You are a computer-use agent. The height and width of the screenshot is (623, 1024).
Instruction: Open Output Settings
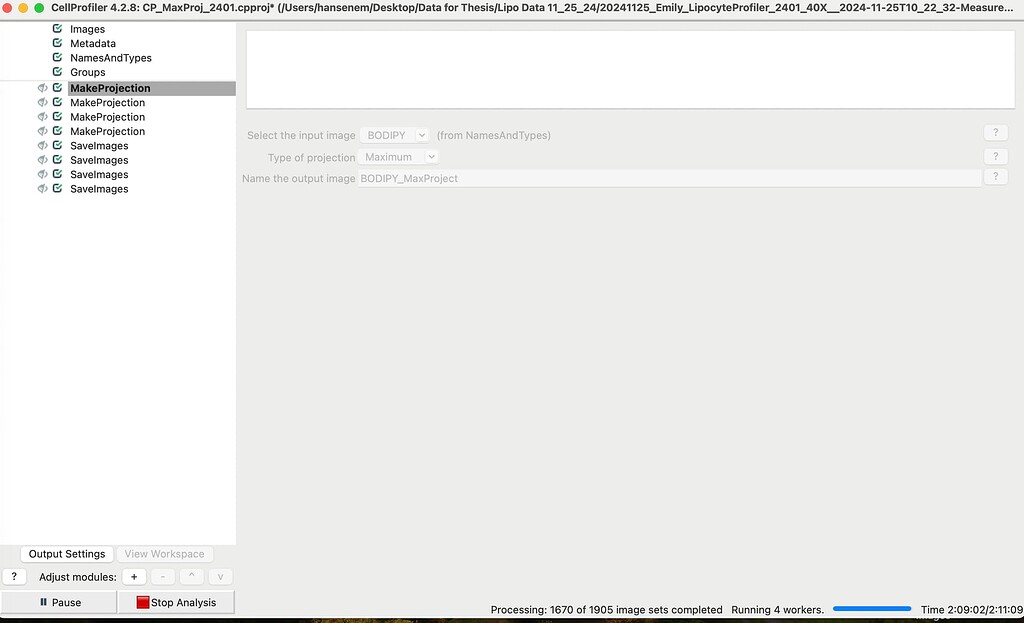[66, 553]
